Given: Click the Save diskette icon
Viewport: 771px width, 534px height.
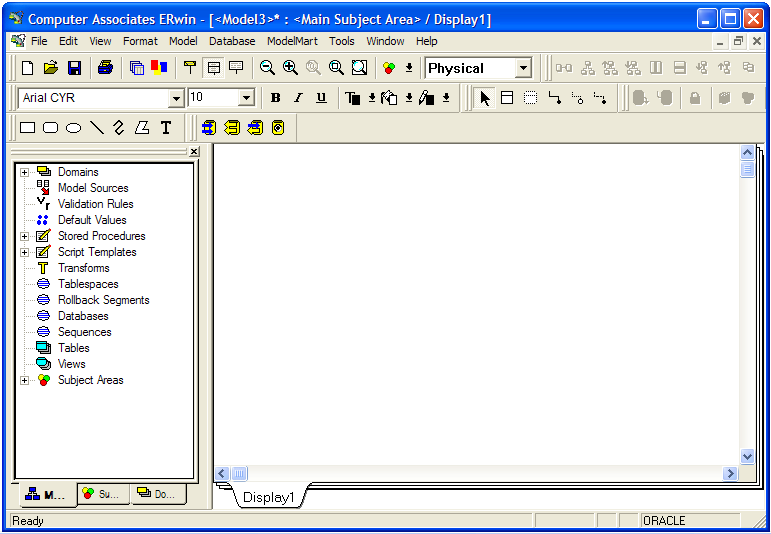Looking at the screenshot, I should pyautogui.click(x=74, y=68).
